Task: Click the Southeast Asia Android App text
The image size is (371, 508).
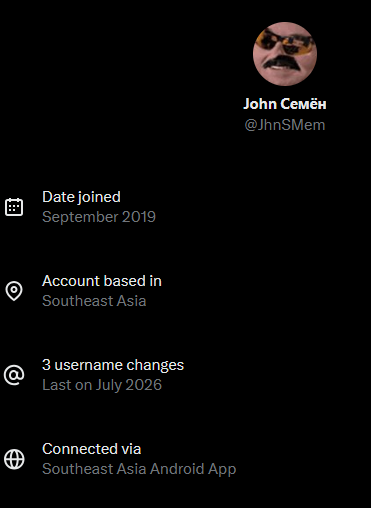Action: [139, 469]
